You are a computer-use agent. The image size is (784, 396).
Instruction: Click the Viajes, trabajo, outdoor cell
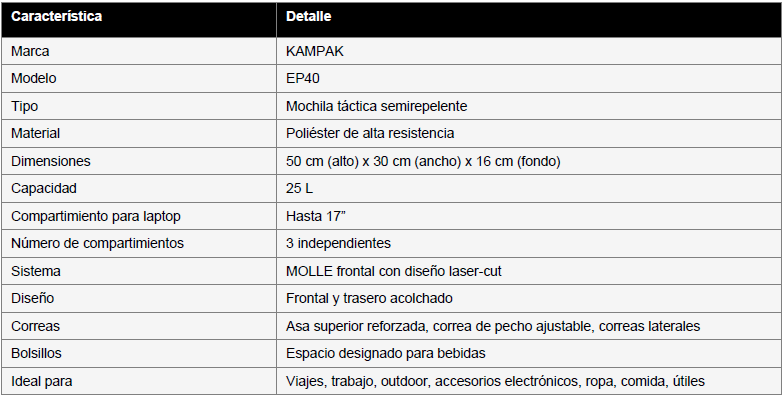pos(528,381)
